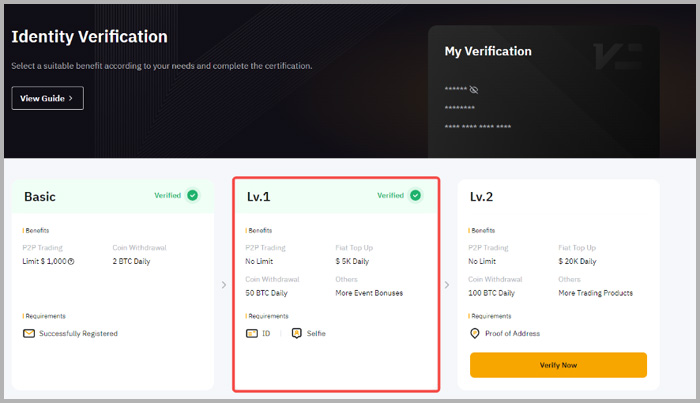The image size is (700, 403).
Task: Click 'Selfie' requirement label
Action: click(316, 333)
